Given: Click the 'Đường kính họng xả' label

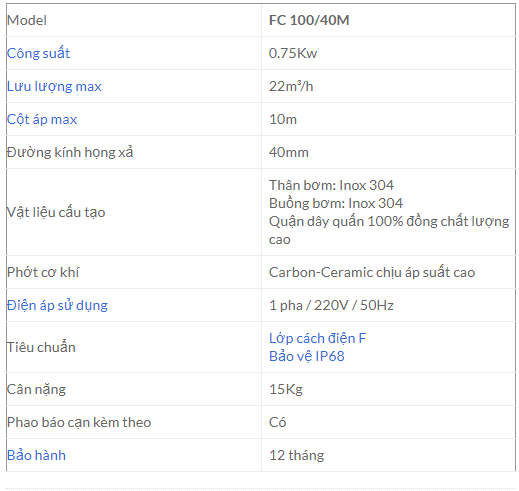Looking at the screenshot, I should coord(70,152).
